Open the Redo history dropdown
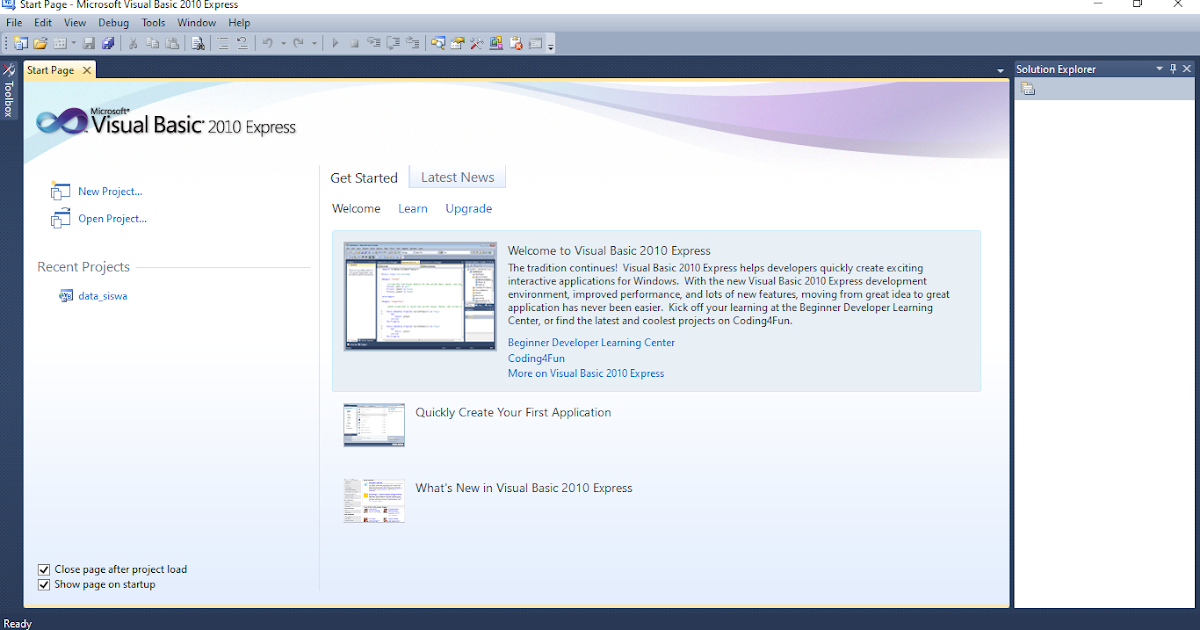 click(313, 43)
